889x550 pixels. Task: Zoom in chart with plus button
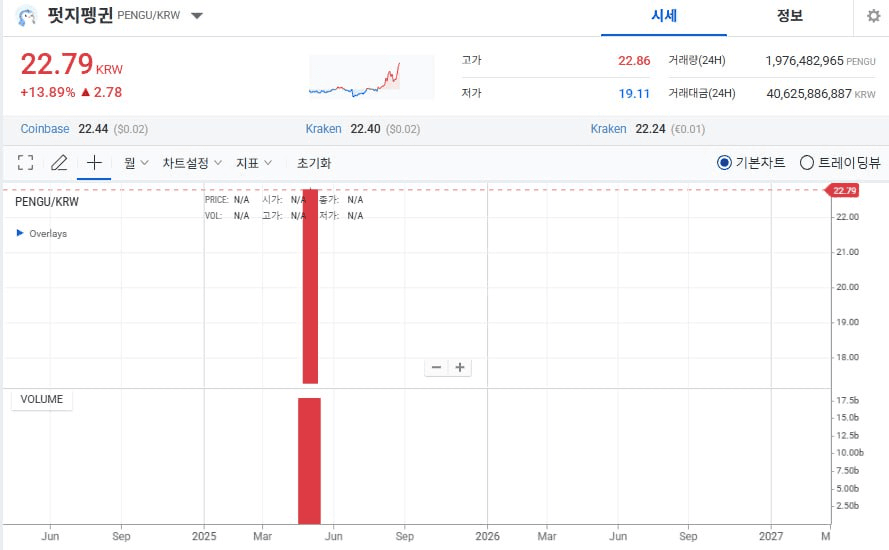pyautogui.click(x=460, y=367)
